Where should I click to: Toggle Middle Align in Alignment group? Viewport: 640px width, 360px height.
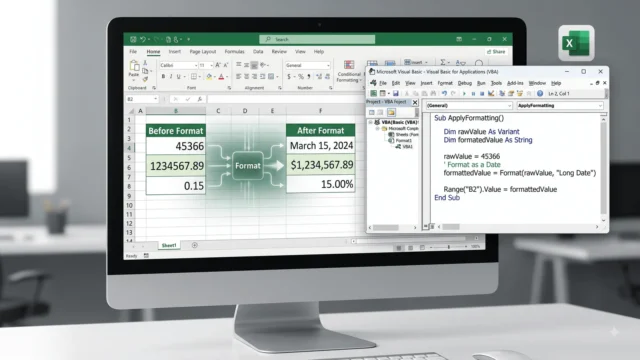coord(247,65)
